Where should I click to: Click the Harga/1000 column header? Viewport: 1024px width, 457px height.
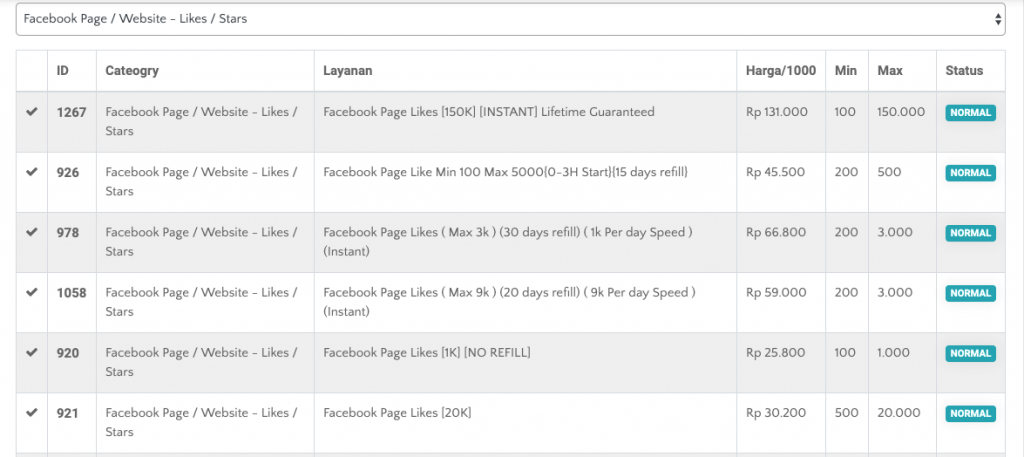click(x=781, y=71)
